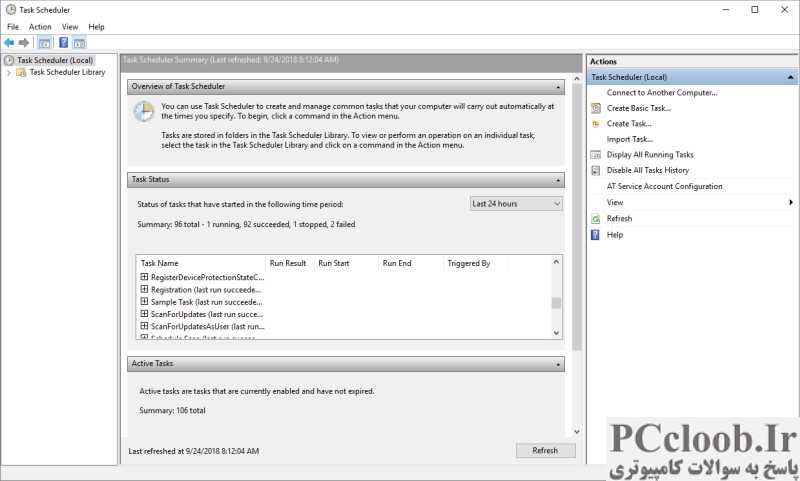Viewport: 800px width, 481px height.
Task: Open the Help menu
Action: point(96,27)
